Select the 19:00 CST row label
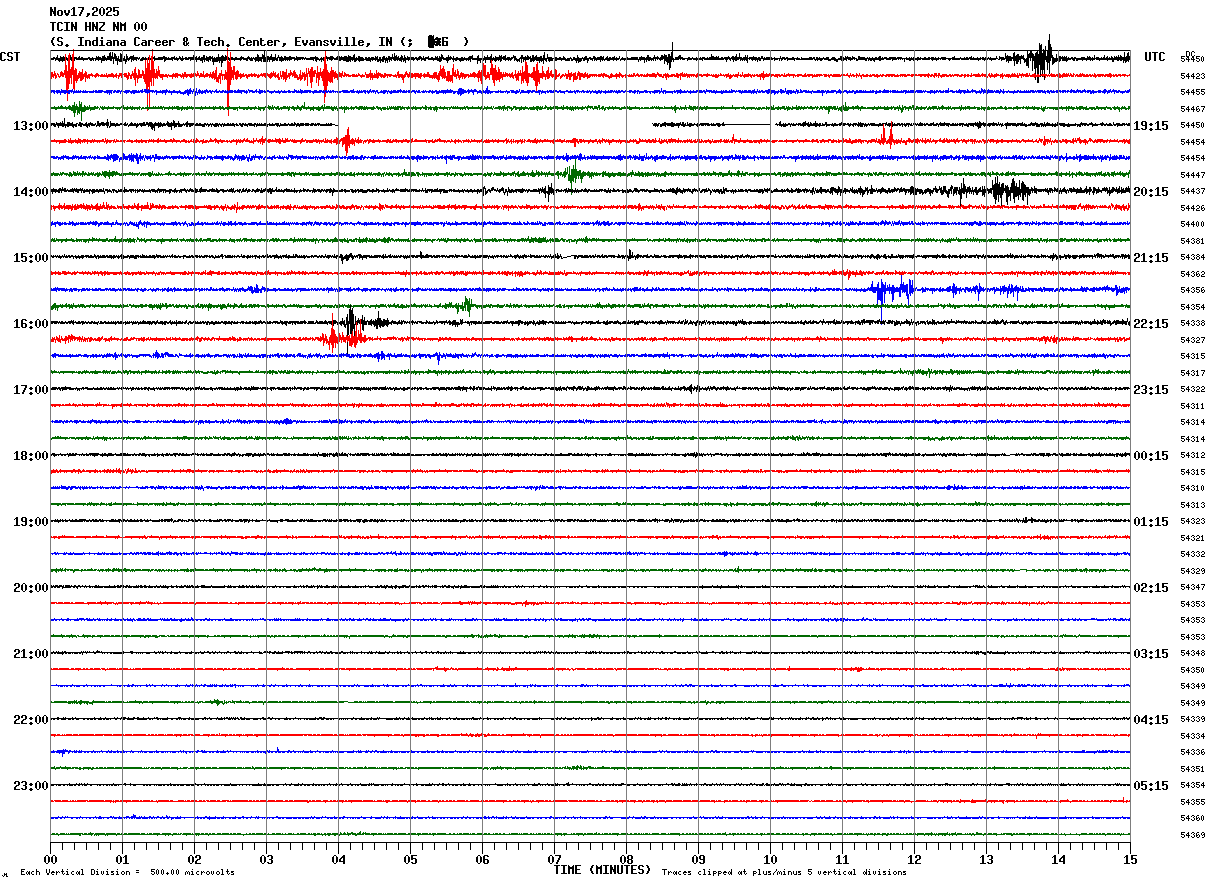 pyautogui.click(x=30, y=522)
